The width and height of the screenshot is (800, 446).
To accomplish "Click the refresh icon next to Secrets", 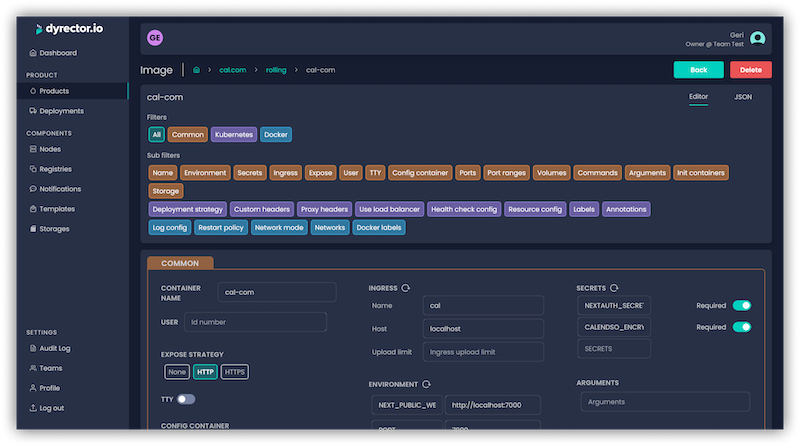I will [x=613, y=287].
